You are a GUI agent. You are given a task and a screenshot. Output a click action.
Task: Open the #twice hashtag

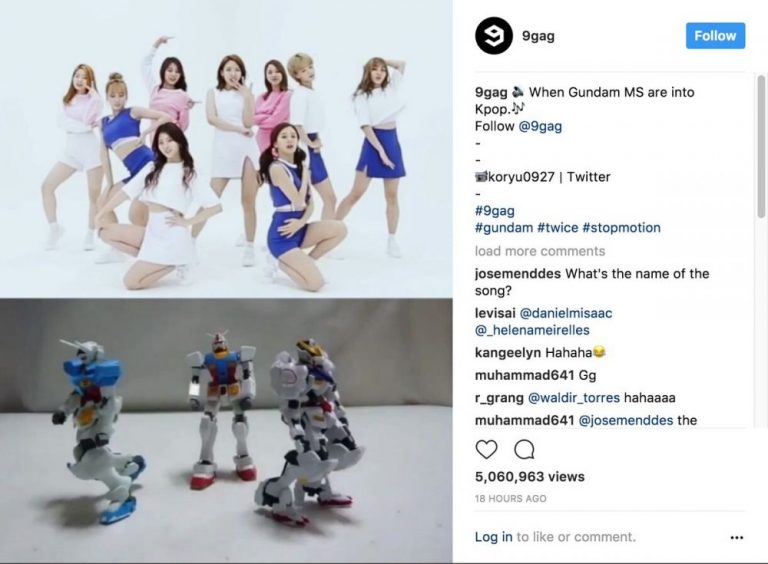[557, 228]
